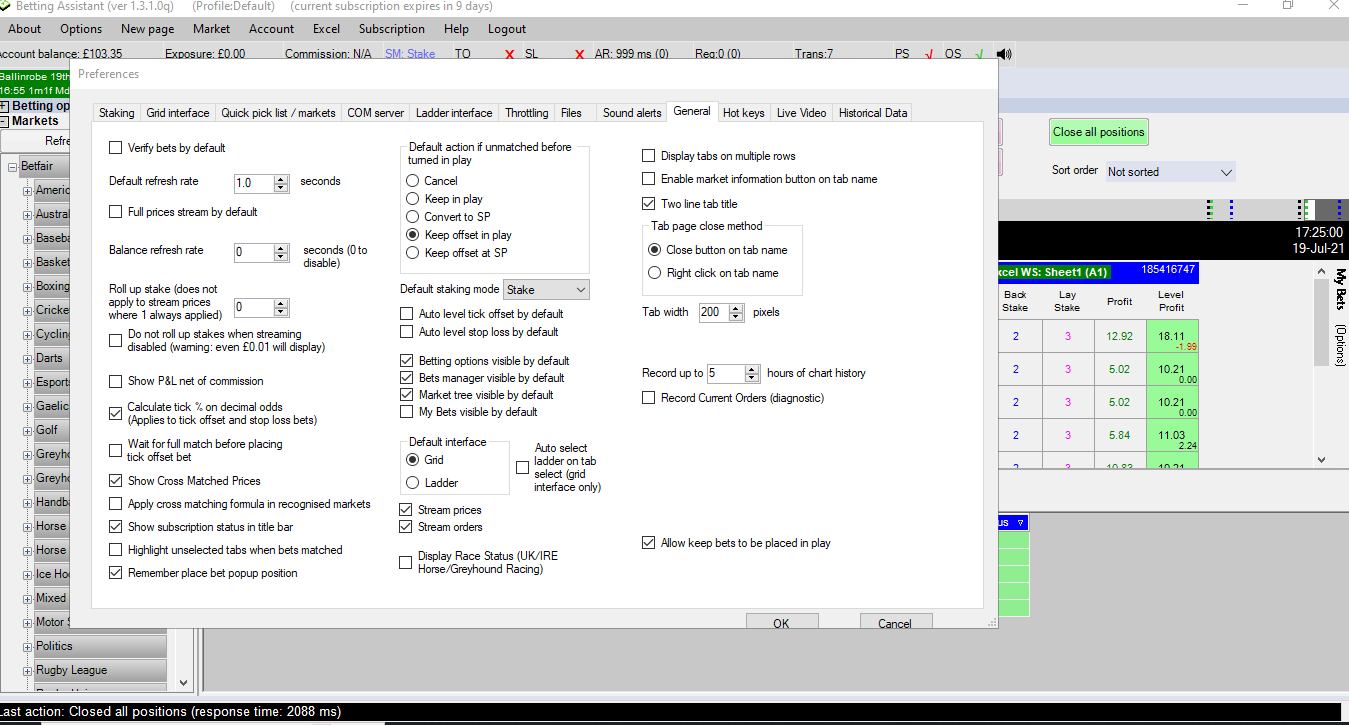
Task: Enable Auto level tick offset by default
Action: pos(406,314)
